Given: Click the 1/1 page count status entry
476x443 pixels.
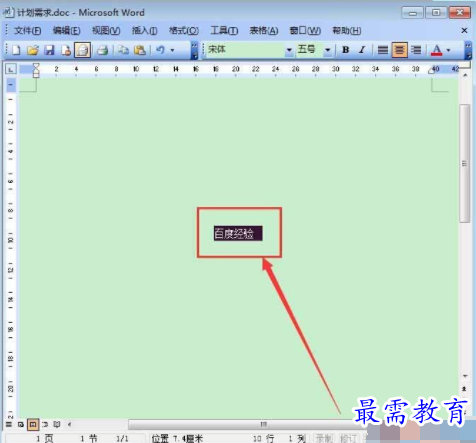Looking at the screenshot, I should pos(122,438).
